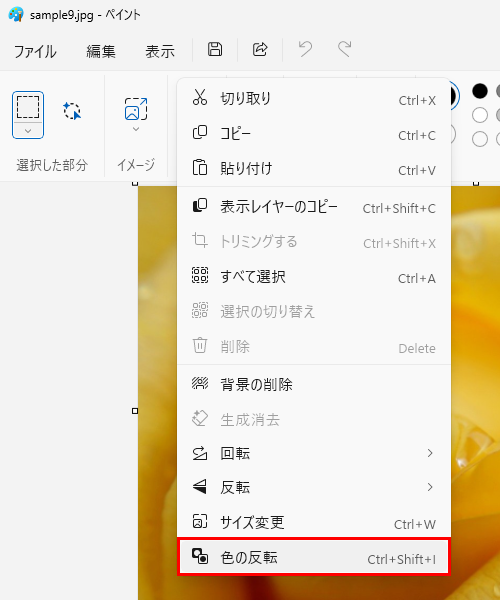500x600 pixels.
Task: Click the Ctrl+A shortcut text
Action: point(417,279)
